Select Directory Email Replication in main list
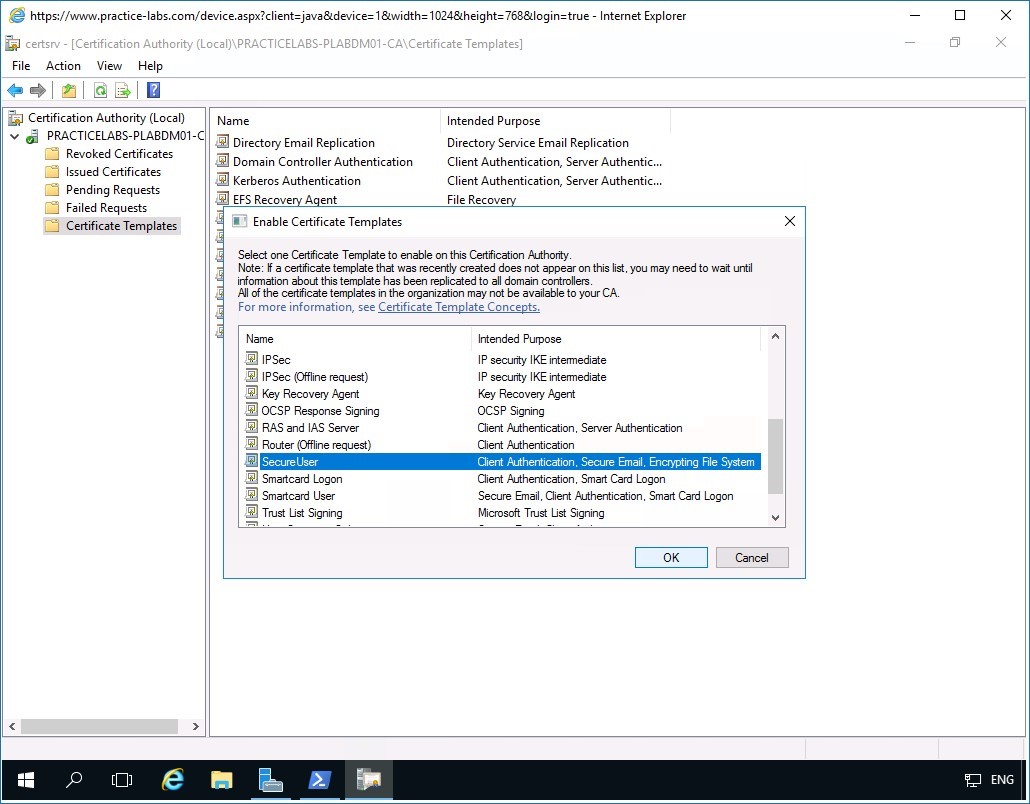Viewport: 1030px width, 804px height. point(303,143)
